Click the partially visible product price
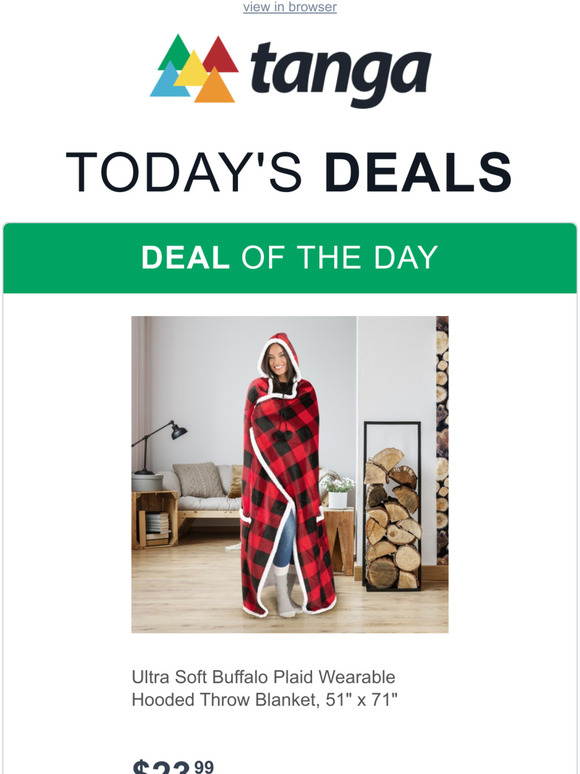Image resolution: width=580 pixels, height=774 pixels. tap(173, 767)
